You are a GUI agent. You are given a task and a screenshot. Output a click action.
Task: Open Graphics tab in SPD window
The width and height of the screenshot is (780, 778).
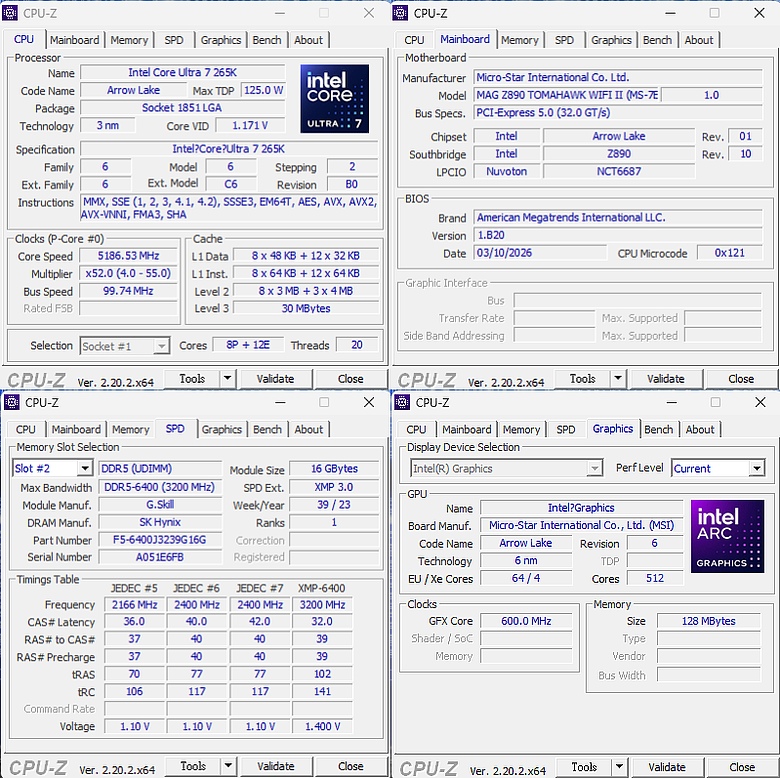(221, 429)
